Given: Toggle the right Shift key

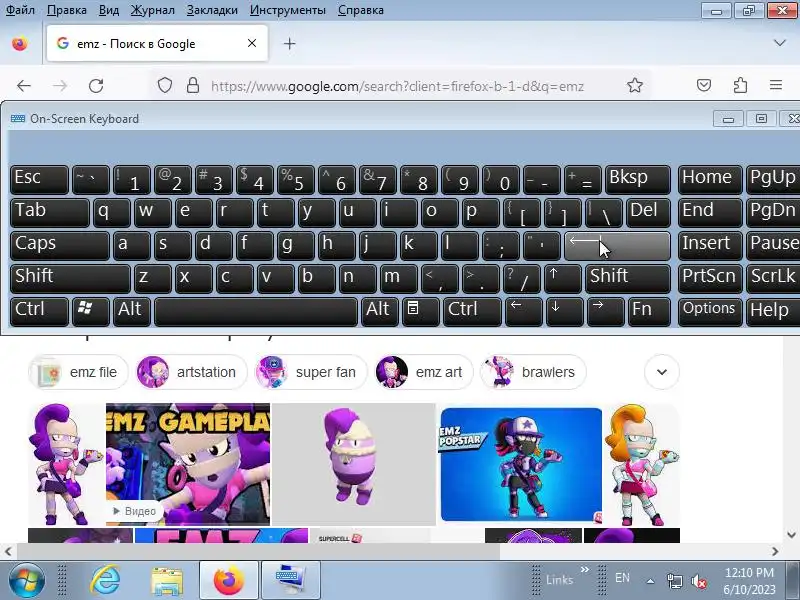Looking at the screenshot, I should coord(628,279).
